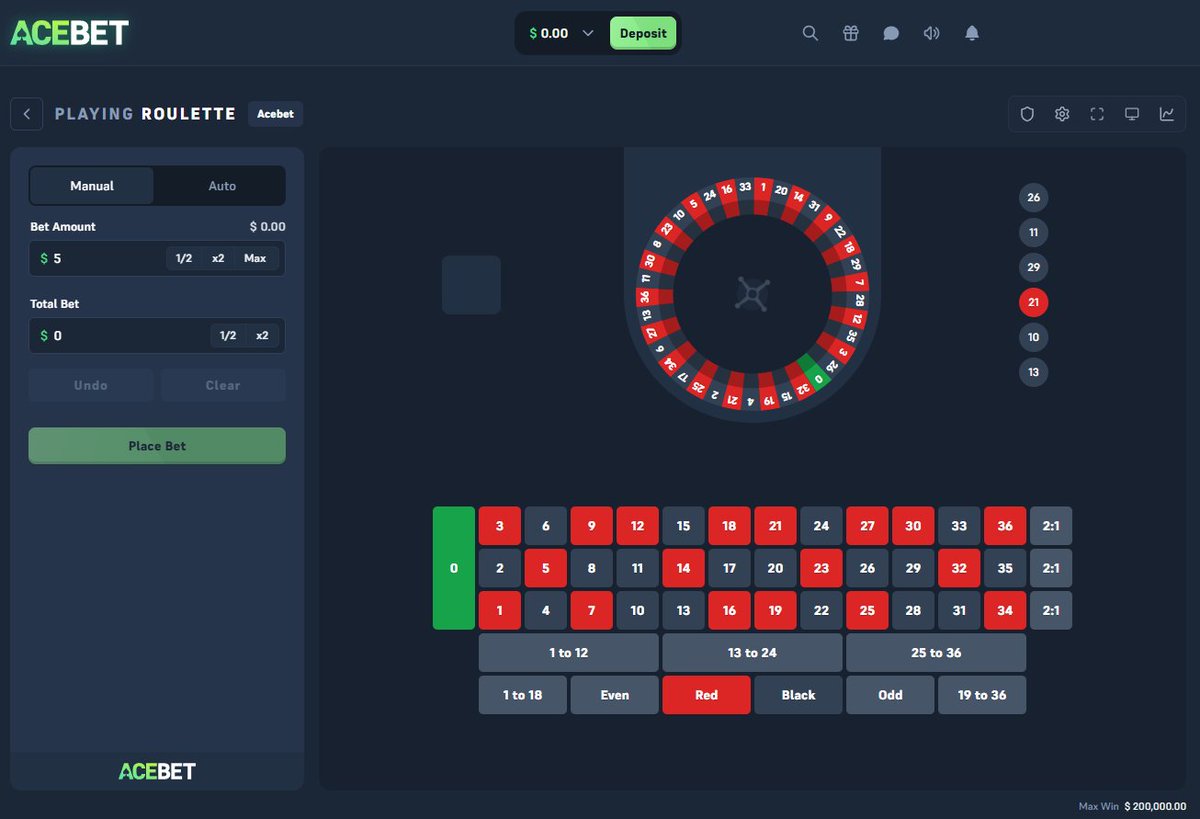Click the roulette wheel center
Image resolution: width=1200 pixels, height=819 pixels.
752,294
